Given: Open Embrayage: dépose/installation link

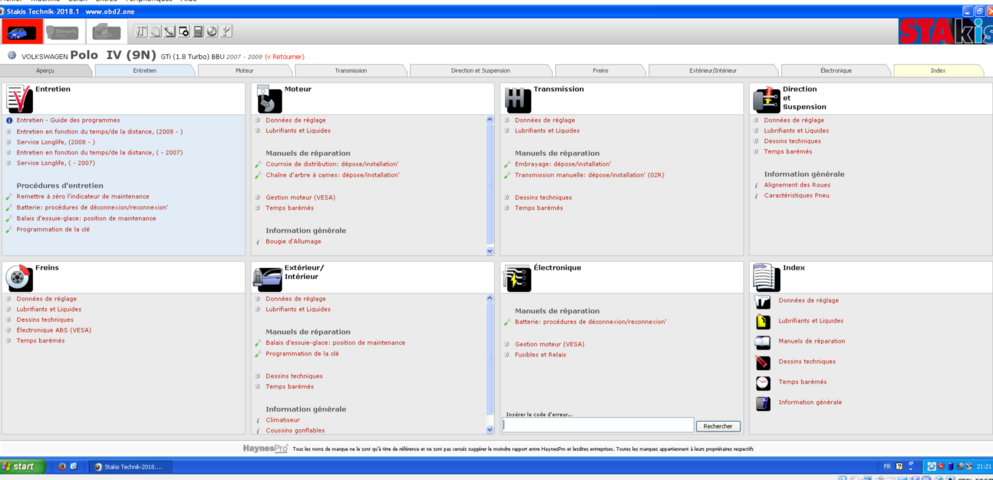Looking at the screenshot, I should point(563,164).
